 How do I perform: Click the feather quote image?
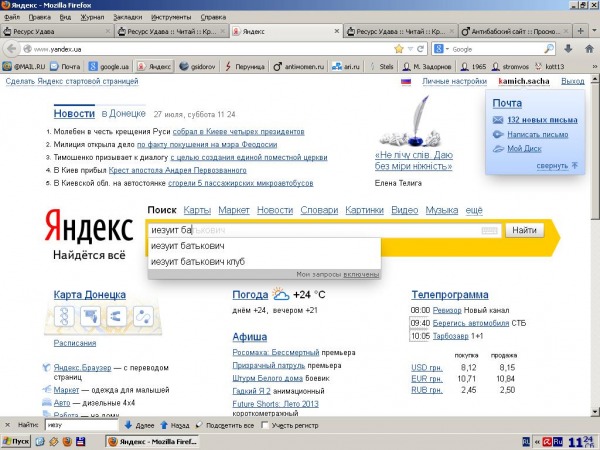pos(411,121)
